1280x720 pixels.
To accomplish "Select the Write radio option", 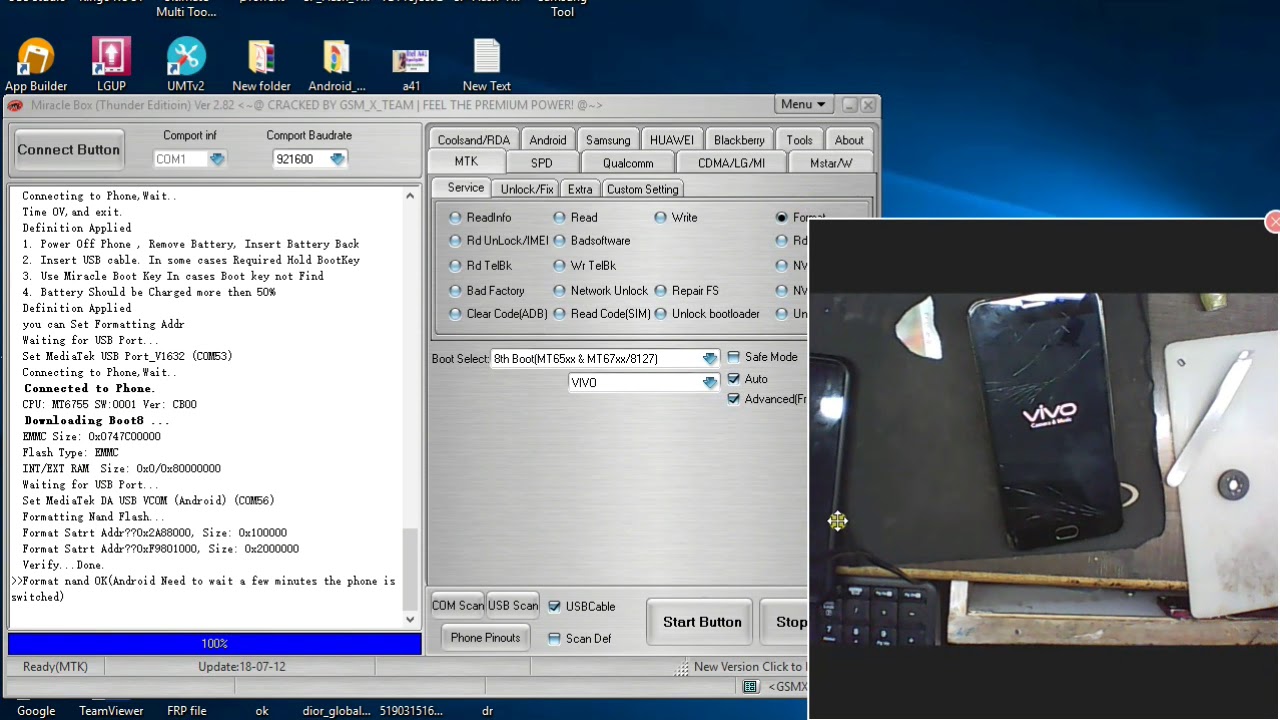I will click(x=676, y=217).
